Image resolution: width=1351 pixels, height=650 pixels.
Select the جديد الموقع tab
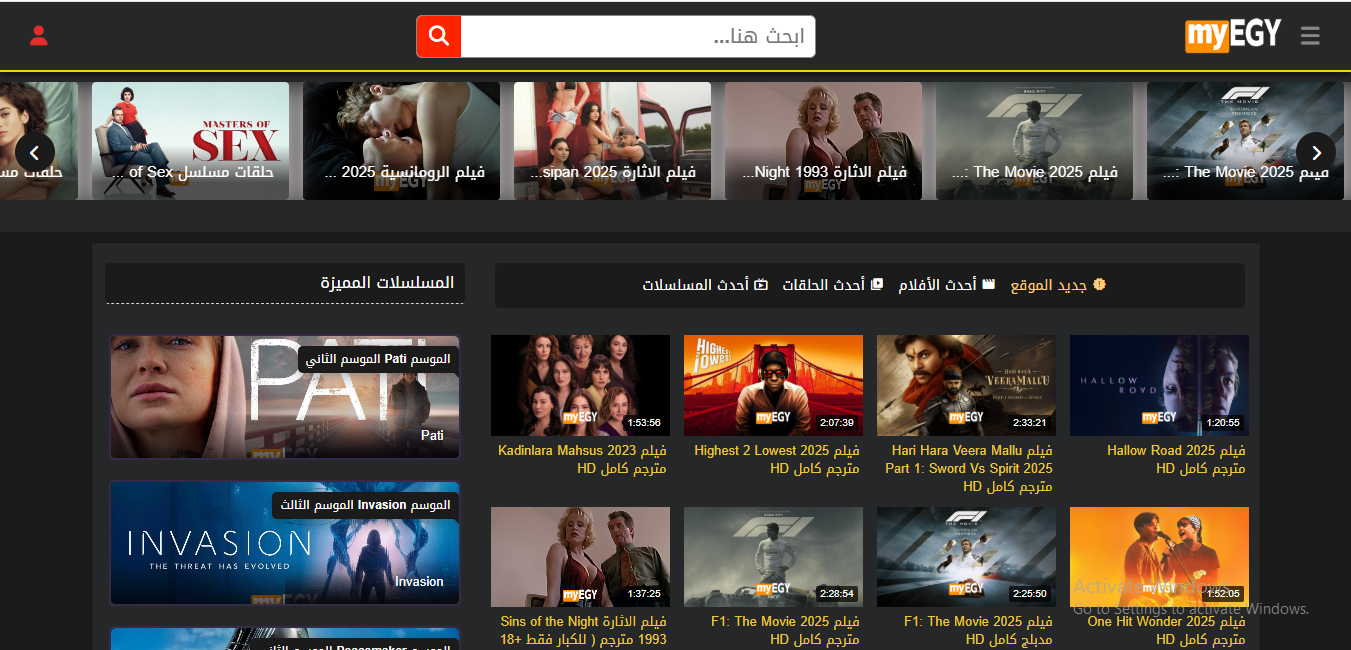[1058, 285]
